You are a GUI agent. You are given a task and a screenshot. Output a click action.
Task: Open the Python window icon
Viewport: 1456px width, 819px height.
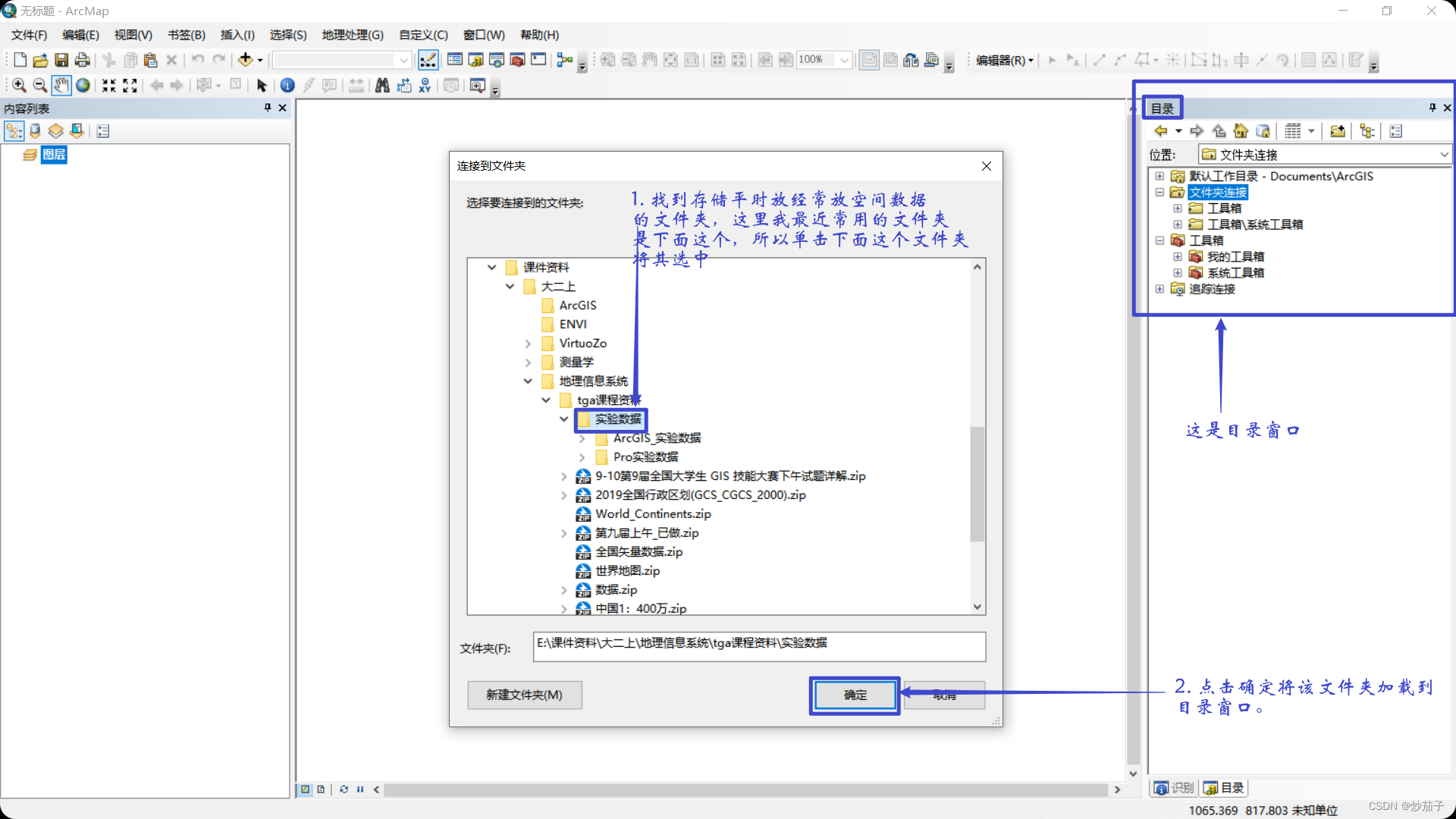[x=538, y=60]
